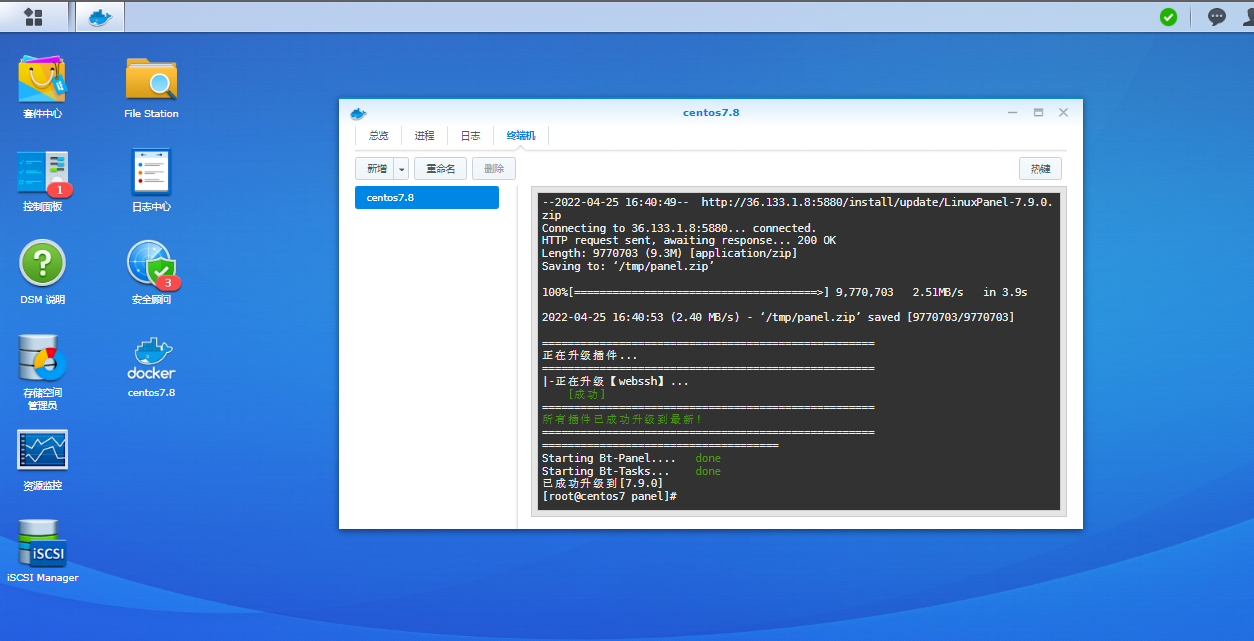The image size is (1254, 641).
Task: Minimize the centos7.8 window
Action: pos(1013,113)
